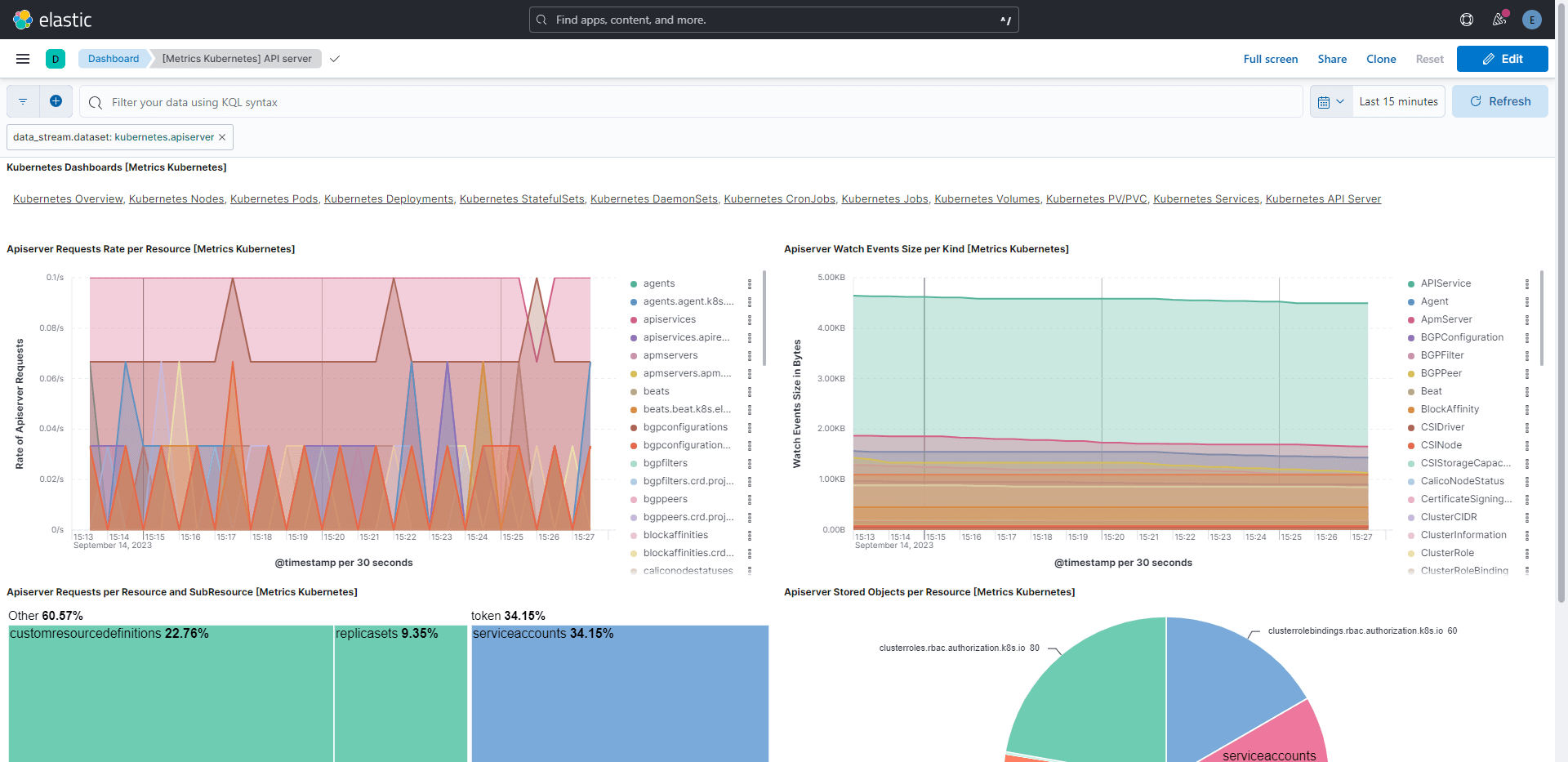Toggle the CertificateSigning legend series
Viewport: 1568px width, 762px height.
click(x=1466, y=499)
